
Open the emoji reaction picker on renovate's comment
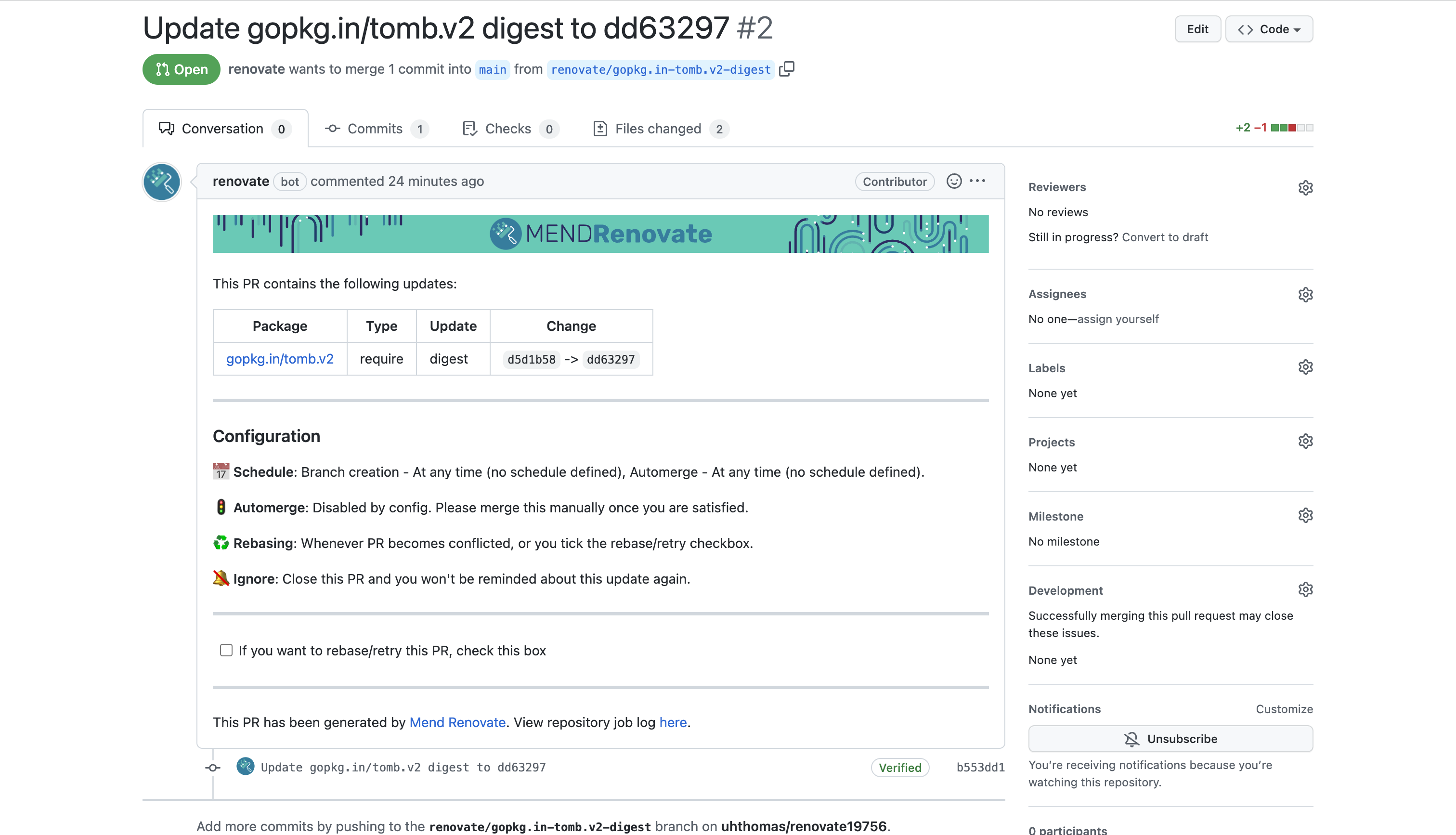[x=953, y=181]
